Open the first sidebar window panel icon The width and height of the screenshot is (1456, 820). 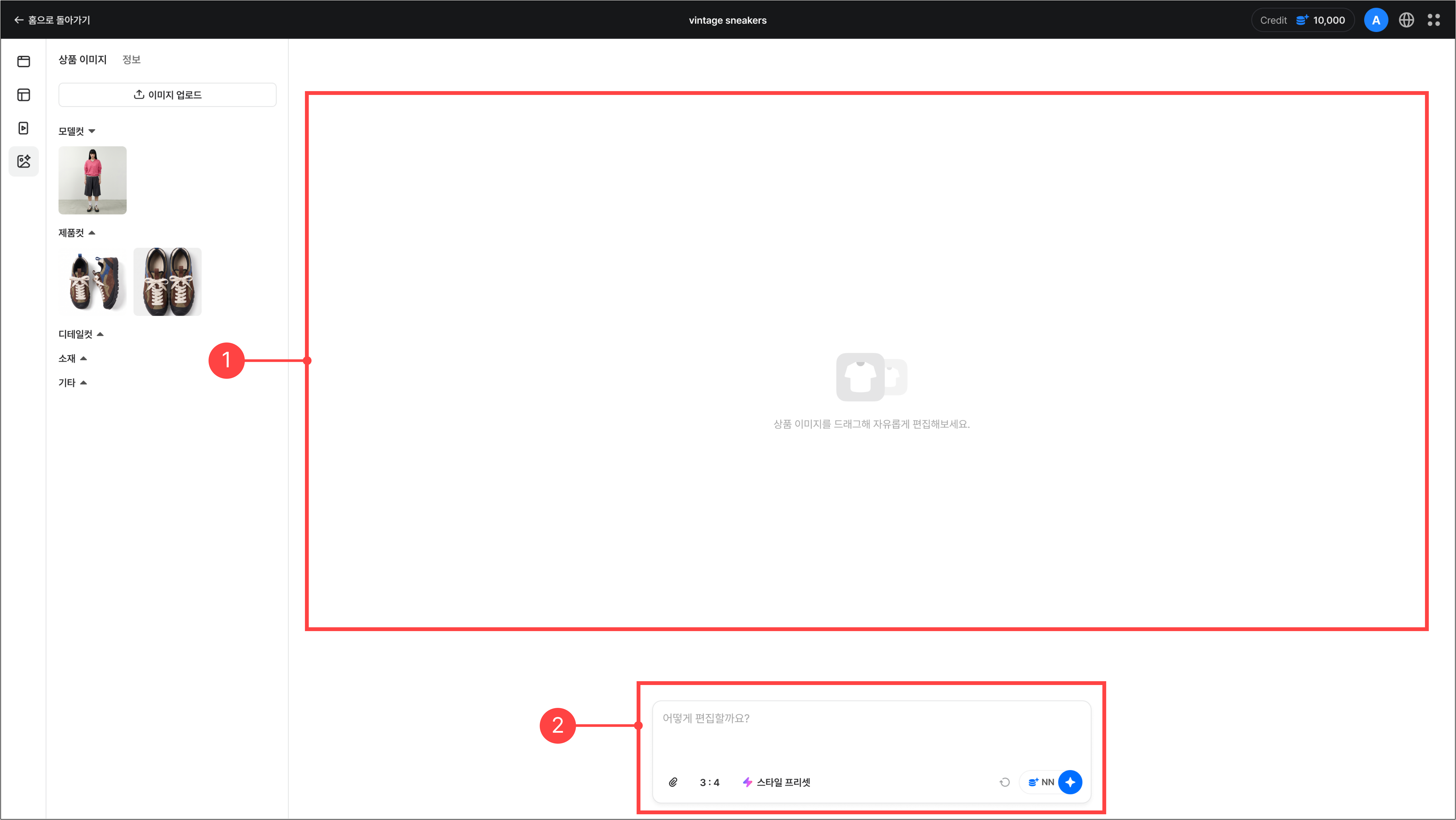pyautogui.click(x=24, y=61)
